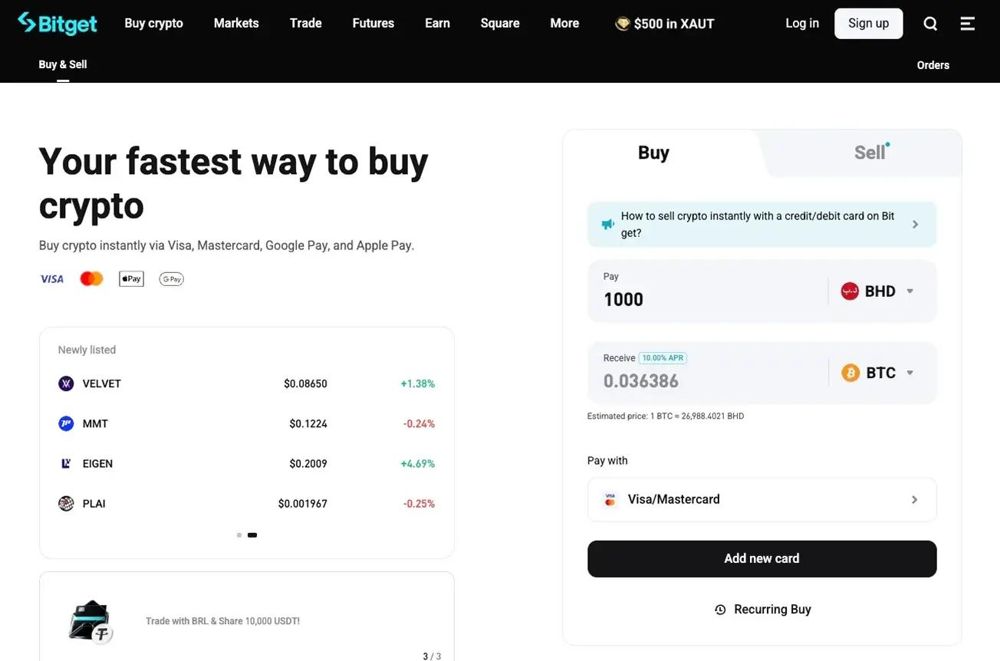
Task: Click the Recurring Buy clock icon
Action: pos(720,610)
